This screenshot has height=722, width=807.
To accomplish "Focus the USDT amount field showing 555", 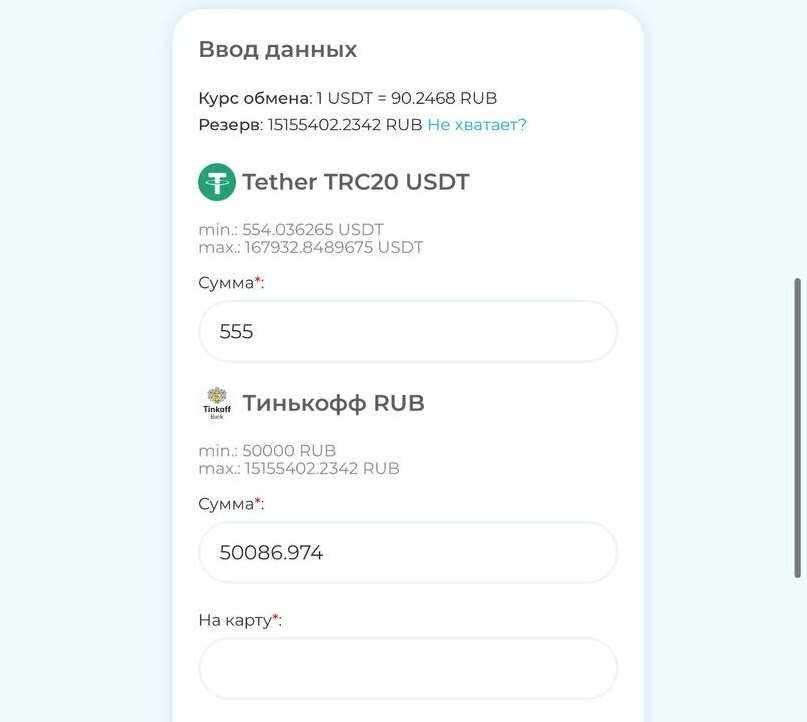I will [x=408, y=331].
